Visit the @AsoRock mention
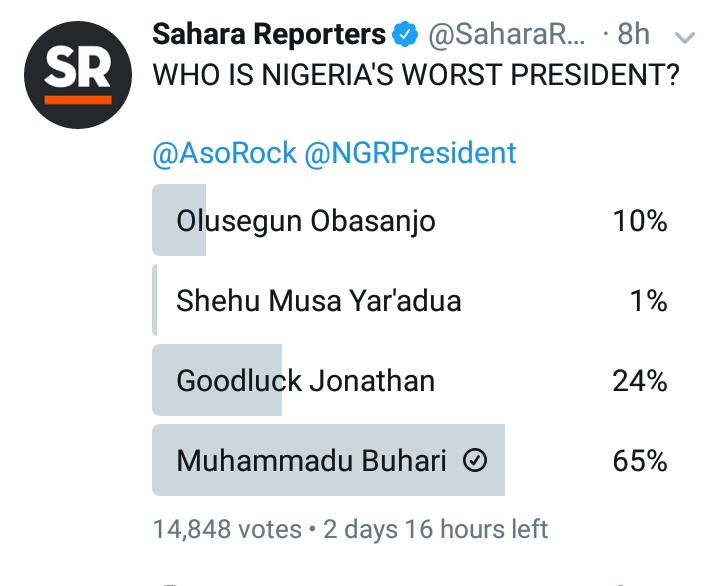The image size is (720, 586). (x=224, y=152)
